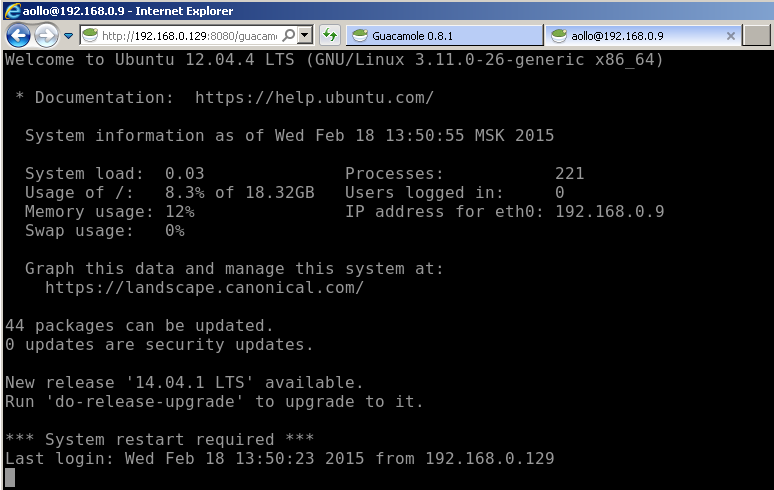
Task: Click the 'Graph this data and manage' line
Action: point(234,268)
